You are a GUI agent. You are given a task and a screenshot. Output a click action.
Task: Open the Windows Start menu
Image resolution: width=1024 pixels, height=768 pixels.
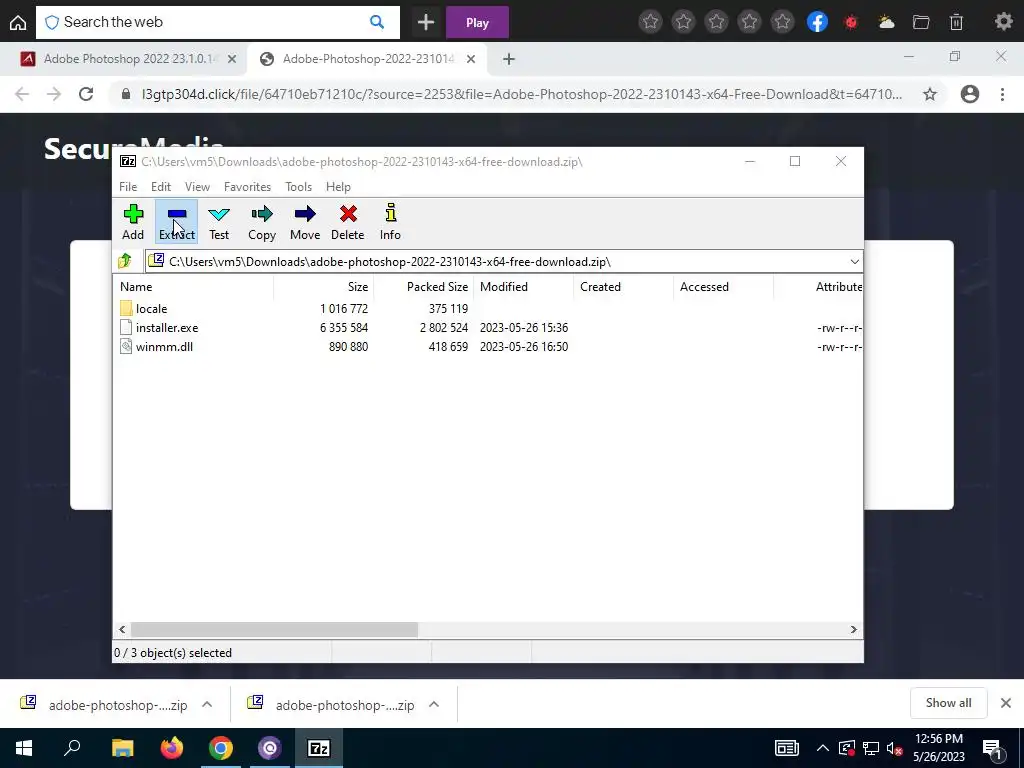coord(24,748)
